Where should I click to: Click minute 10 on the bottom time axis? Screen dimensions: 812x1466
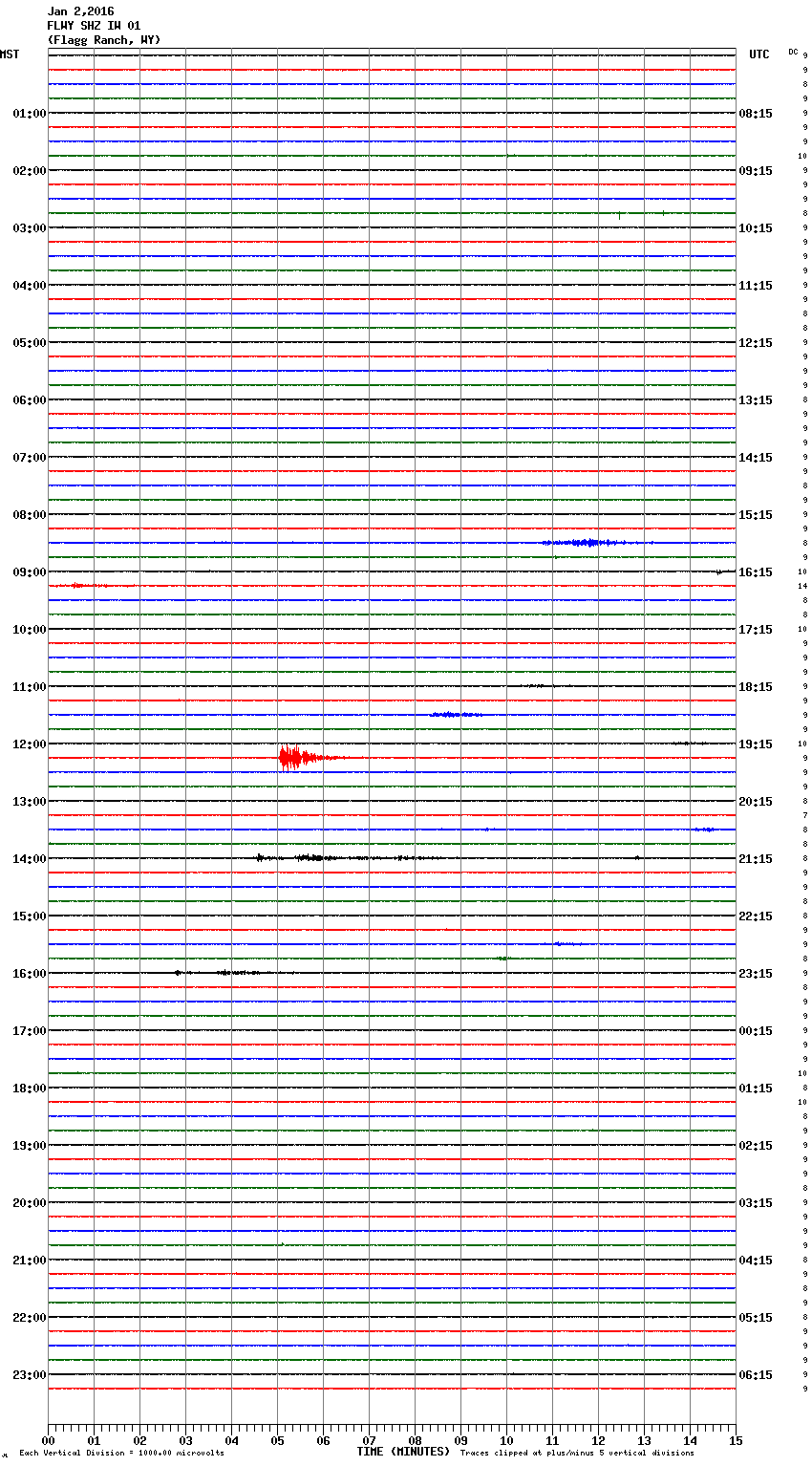(506, 1441)
